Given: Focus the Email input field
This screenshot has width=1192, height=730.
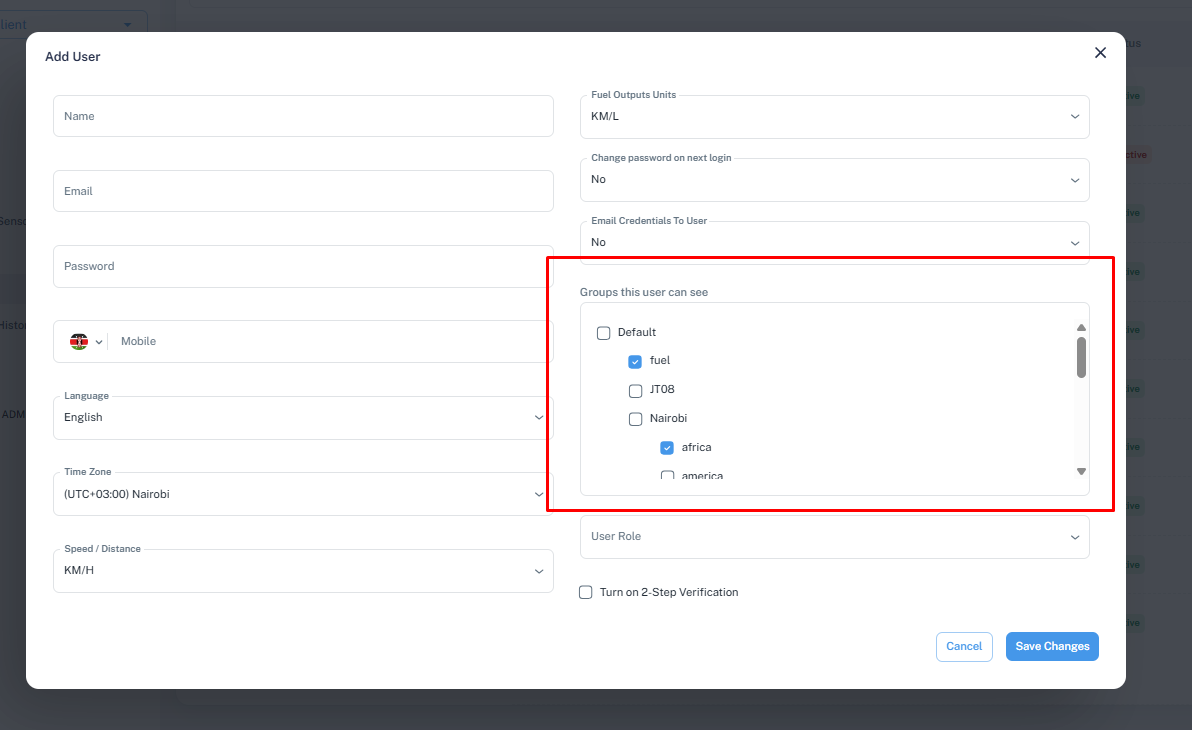Looking at the screenshot, I should (x=302, y=191).
